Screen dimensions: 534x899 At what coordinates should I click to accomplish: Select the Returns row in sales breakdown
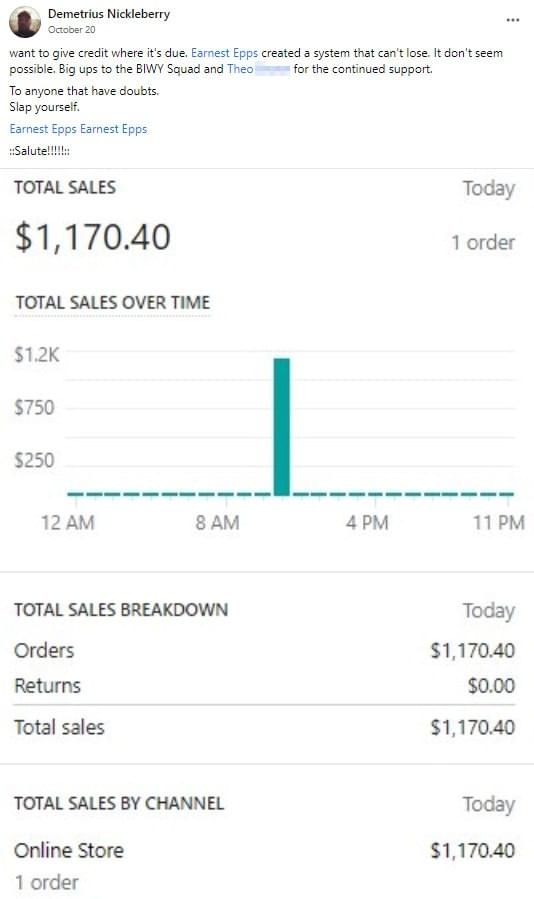(264, 686)
